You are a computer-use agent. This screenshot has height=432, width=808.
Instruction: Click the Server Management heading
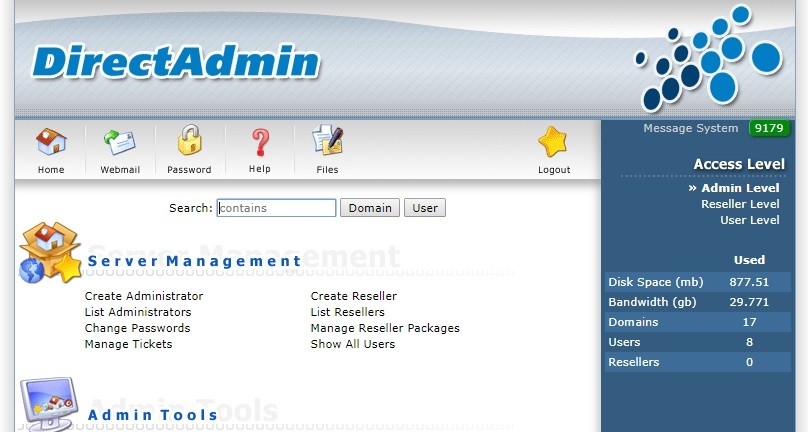(194, 261)
